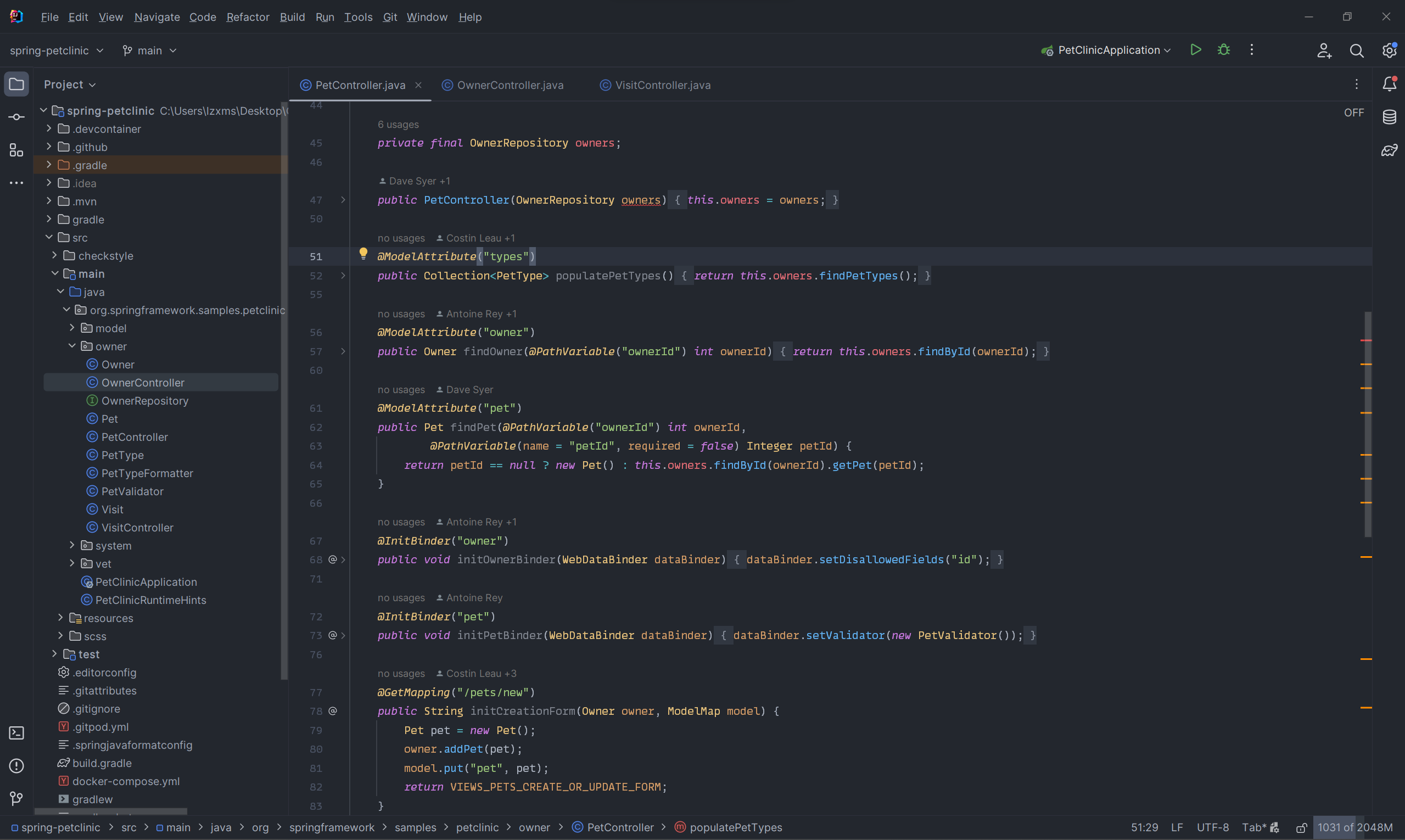Open the main branch dropdown
The height and width of the screenshot is (840, 1405).
tap(150, 51)
